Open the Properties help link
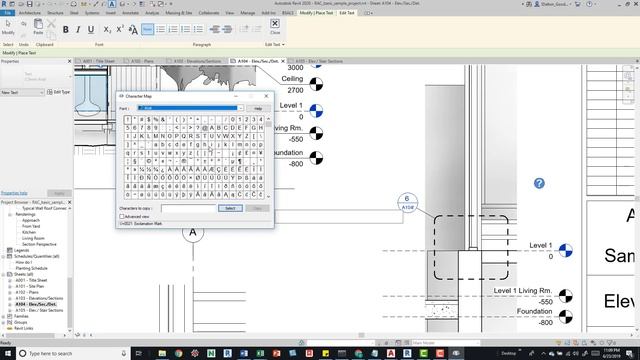 [14, 193]
